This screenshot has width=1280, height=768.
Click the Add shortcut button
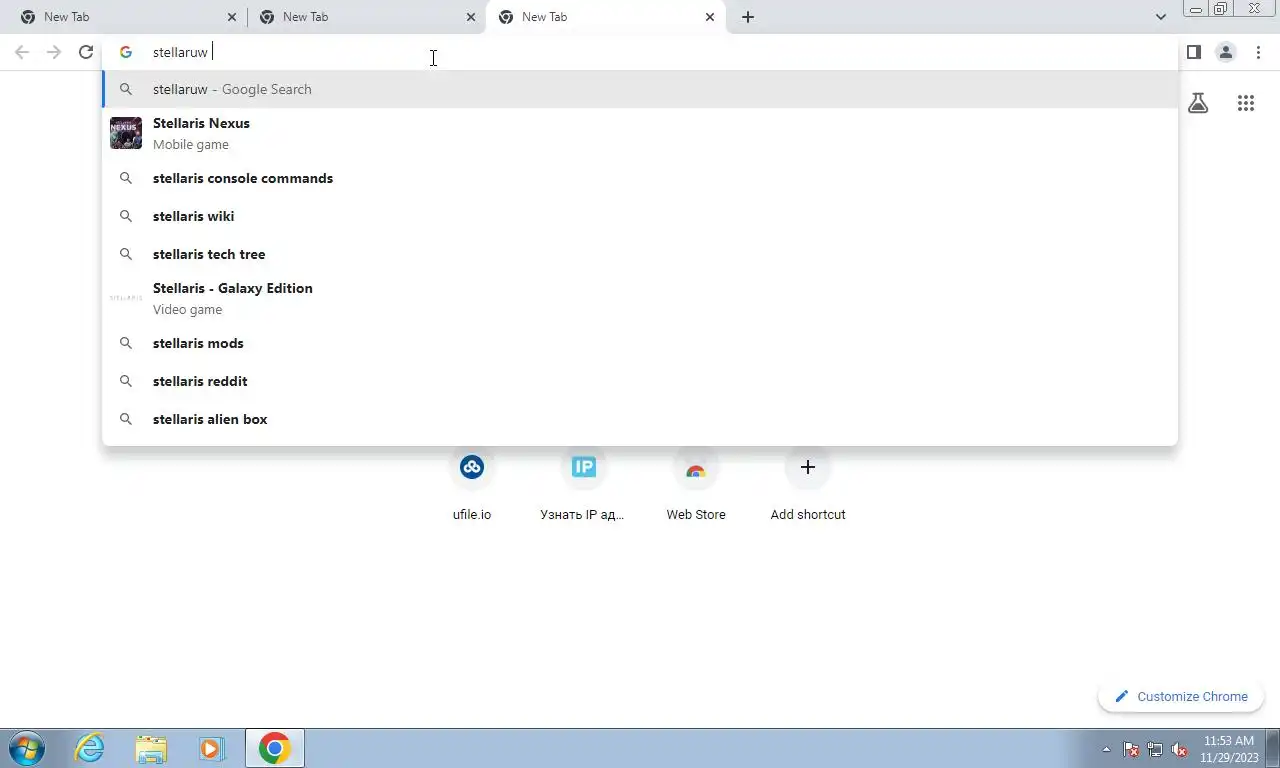pyautogui.click(x=808, y=486)
